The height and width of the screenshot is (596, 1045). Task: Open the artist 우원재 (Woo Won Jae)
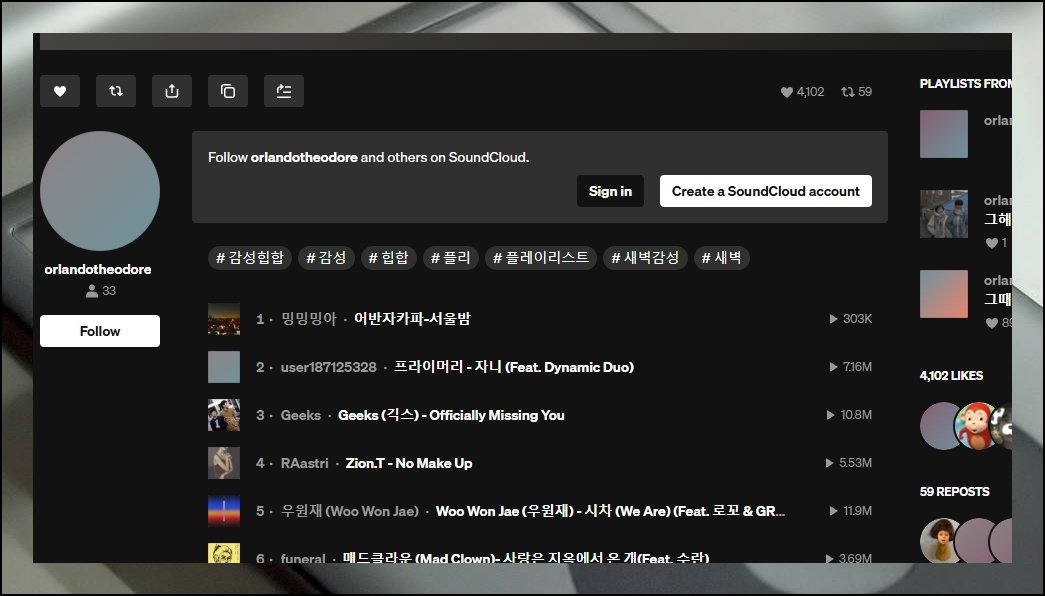click(x=350, y=511)
